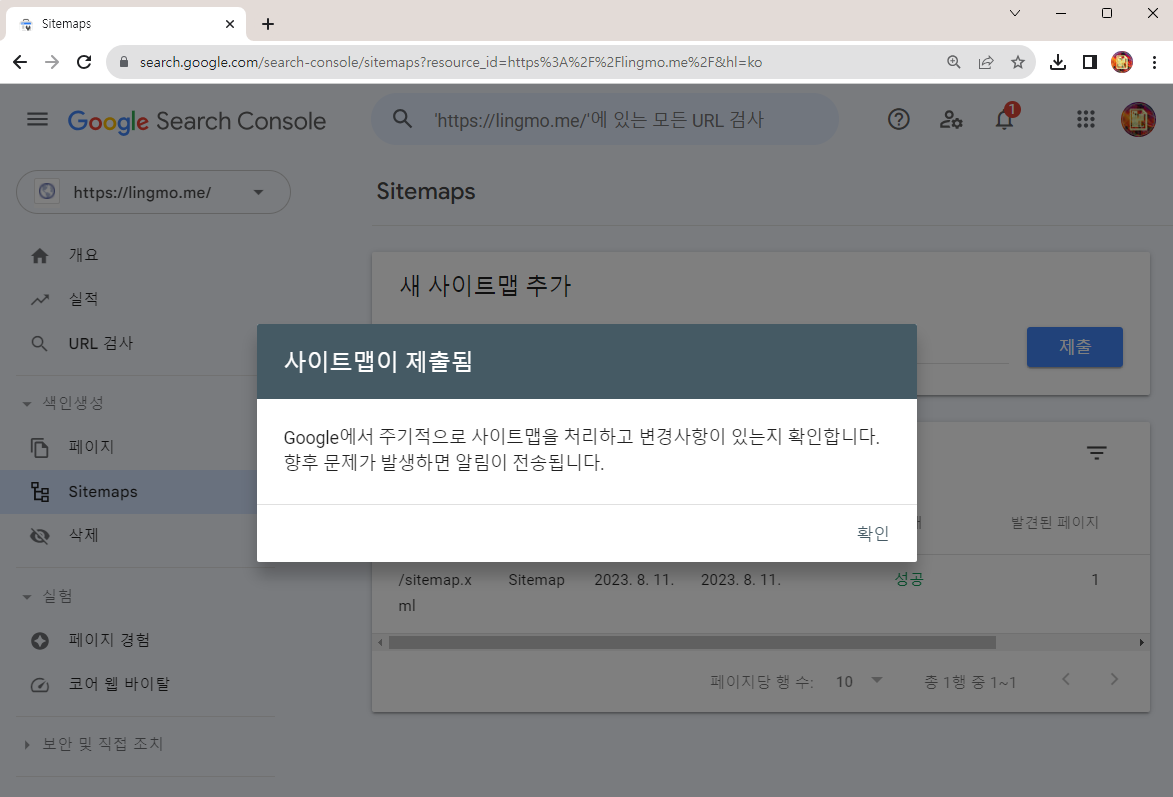The height and width of the screenshot is (797, 1173).
Task: Open the https://lingmo.me/ property selector
Action: point(153,192)
